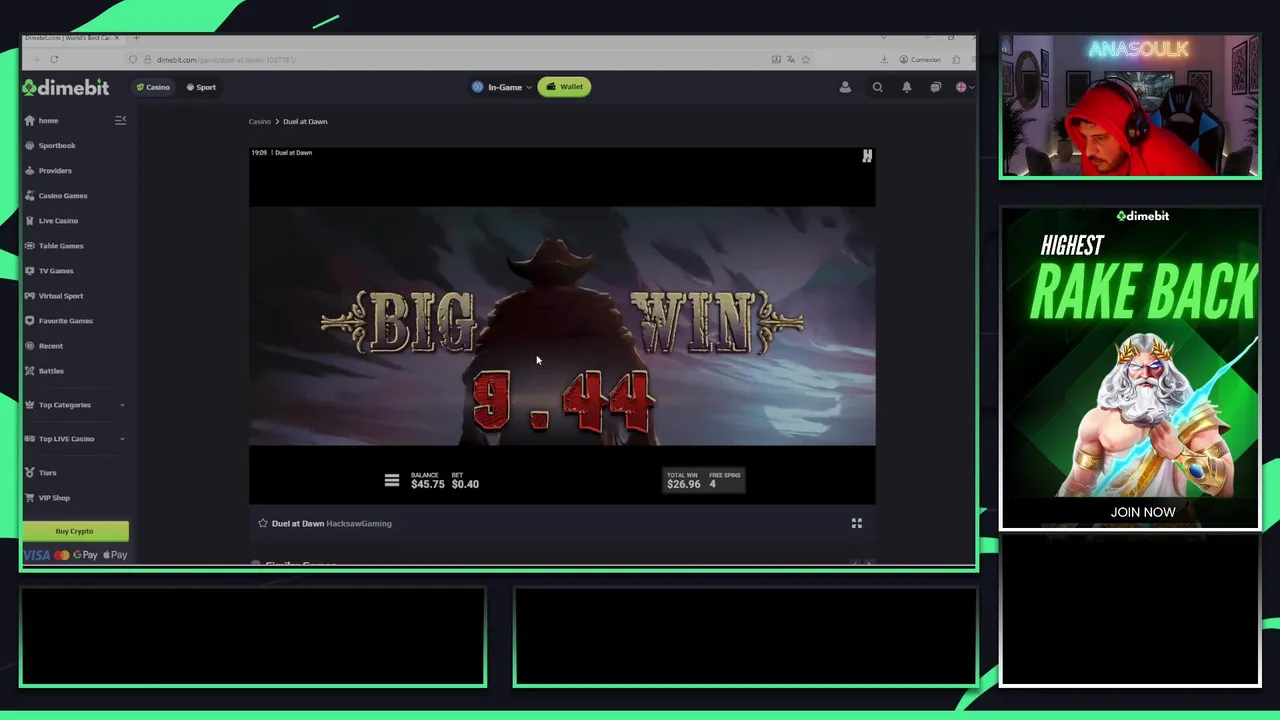Click VISA payment logo

(x=37, y=555)
